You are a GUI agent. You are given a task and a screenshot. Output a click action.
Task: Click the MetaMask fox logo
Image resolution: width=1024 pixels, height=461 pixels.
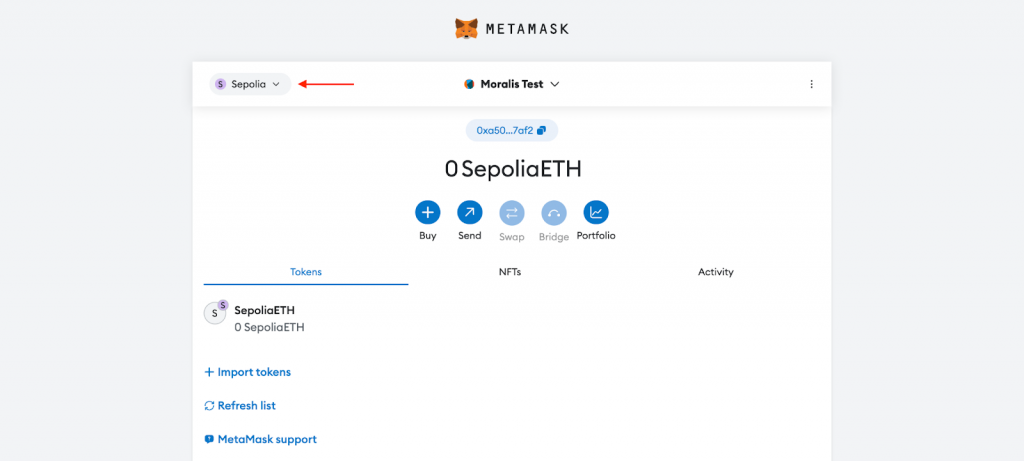pos(466,29)
